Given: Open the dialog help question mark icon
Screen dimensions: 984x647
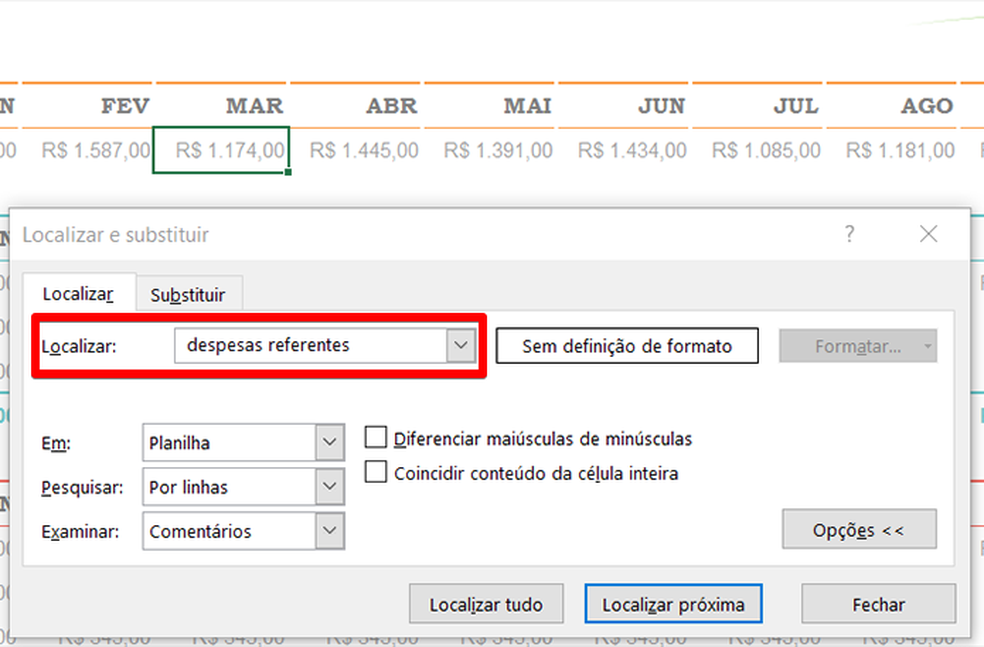Looking at the screenshot, I should point(849,234).
